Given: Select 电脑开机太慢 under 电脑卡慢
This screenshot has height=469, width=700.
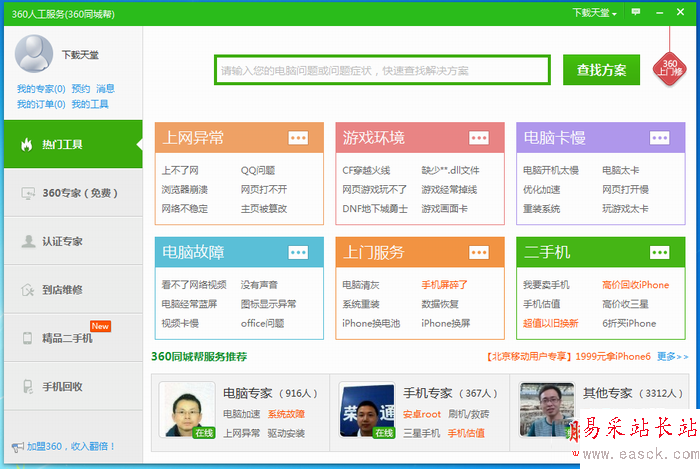Looking at the screenshot, I should pos(551,170).
